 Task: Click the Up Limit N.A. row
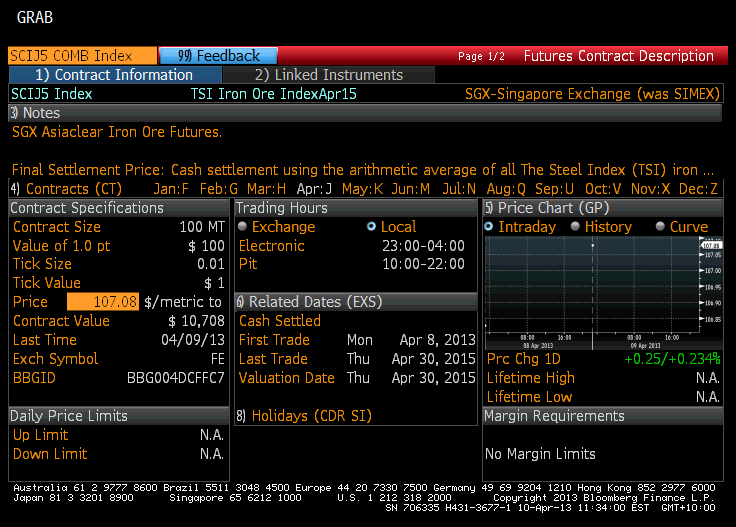119,435
